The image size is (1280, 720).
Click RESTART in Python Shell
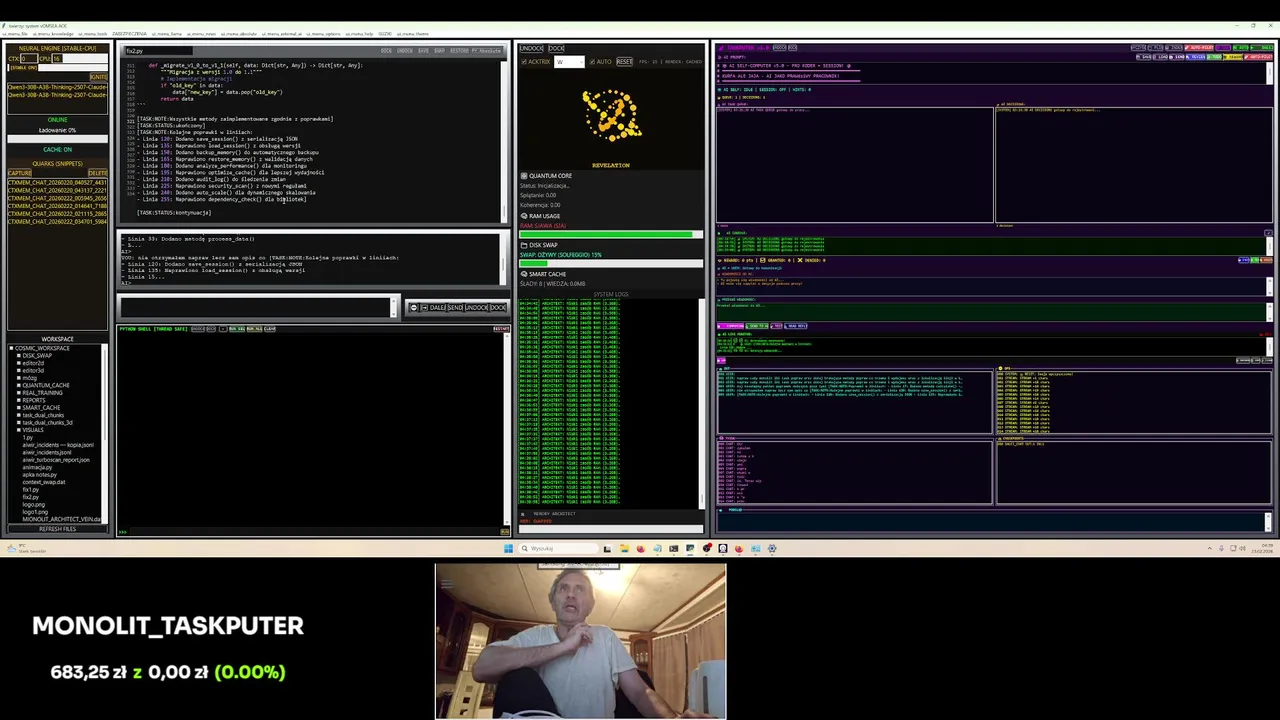point(501,329)
